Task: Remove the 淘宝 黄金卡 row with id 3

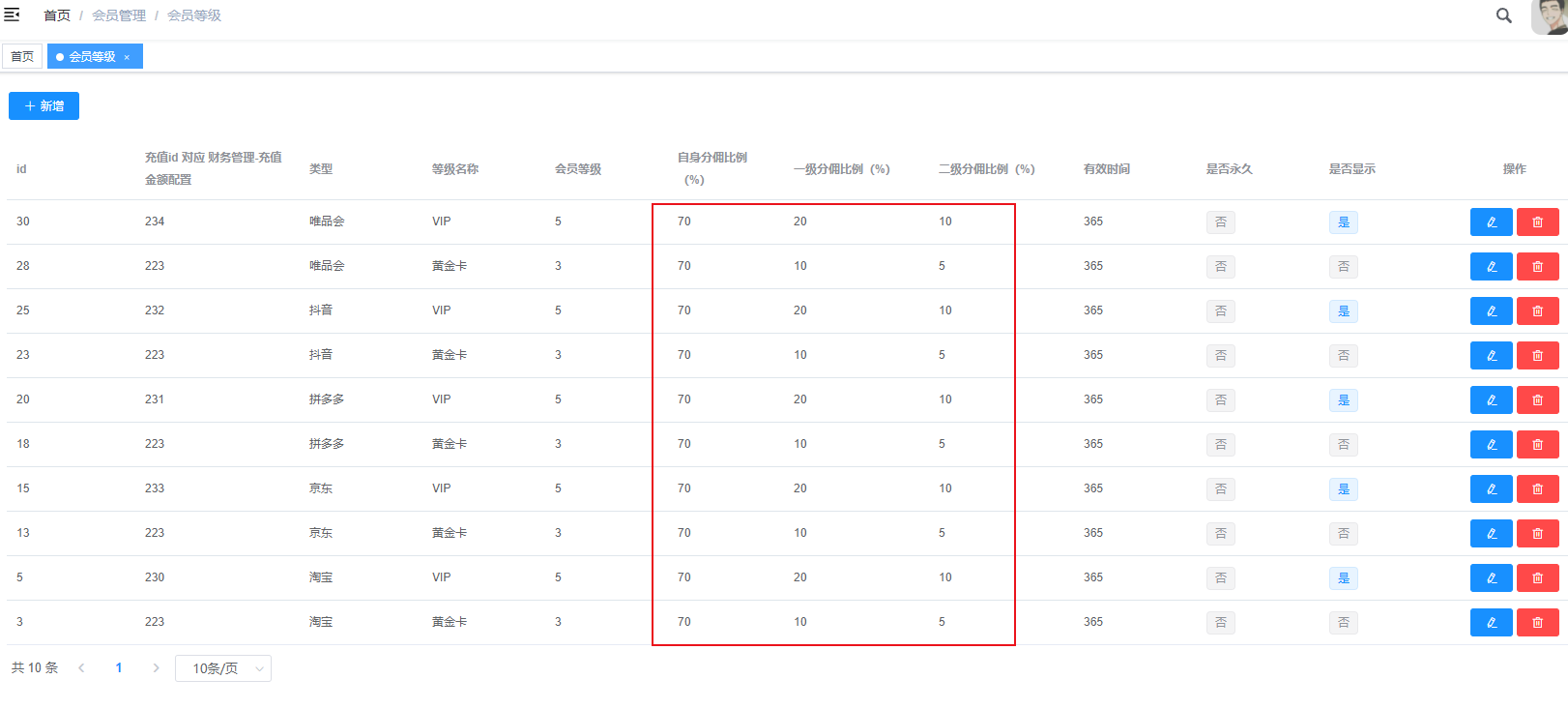Action: (1537, 623)
